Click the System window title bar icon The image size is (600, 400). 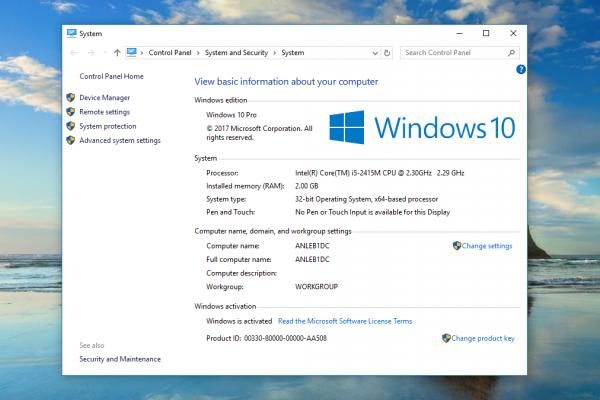(72, 33)
